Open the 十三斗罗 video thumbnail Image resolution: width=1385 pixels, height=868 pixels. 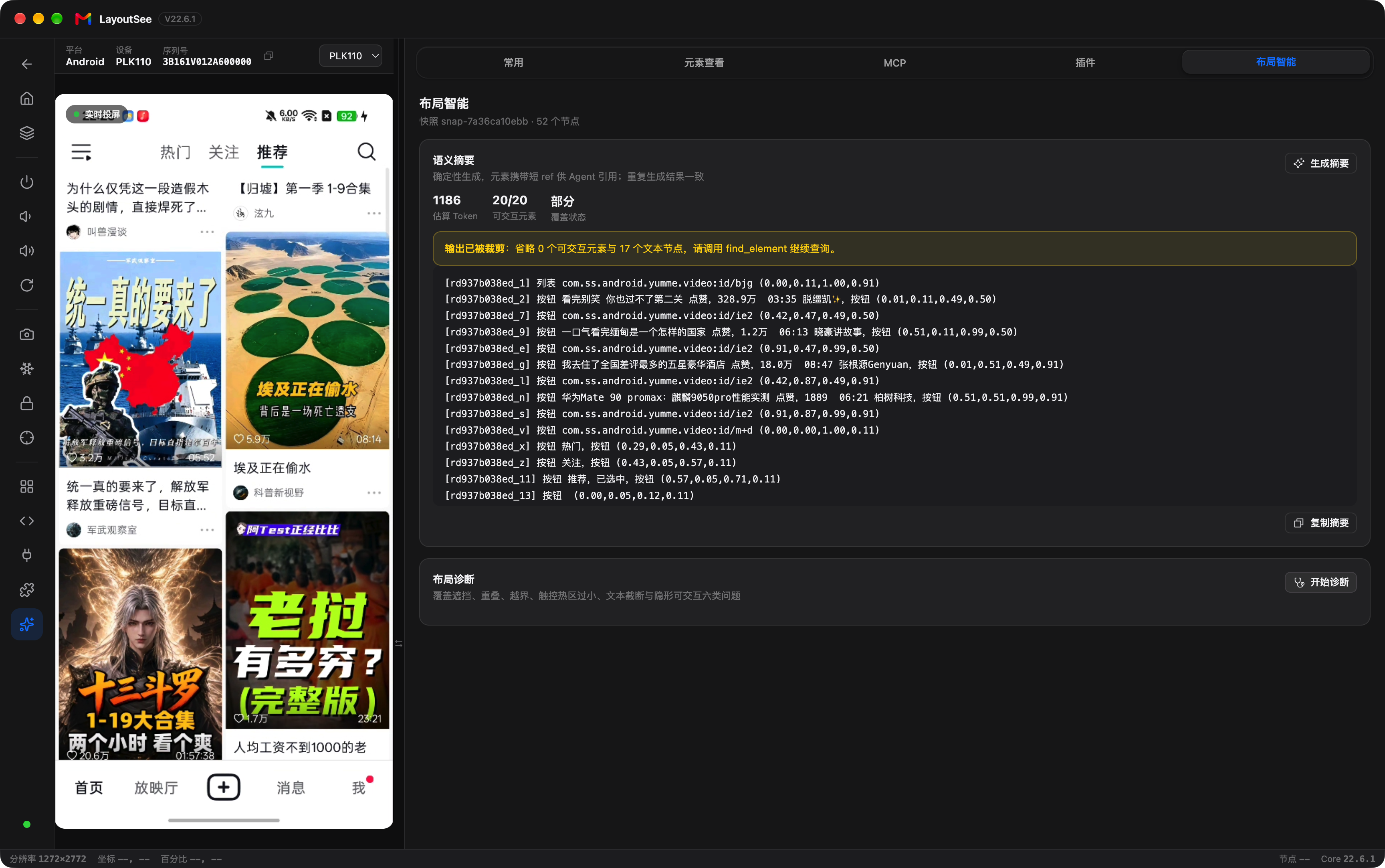140,654
